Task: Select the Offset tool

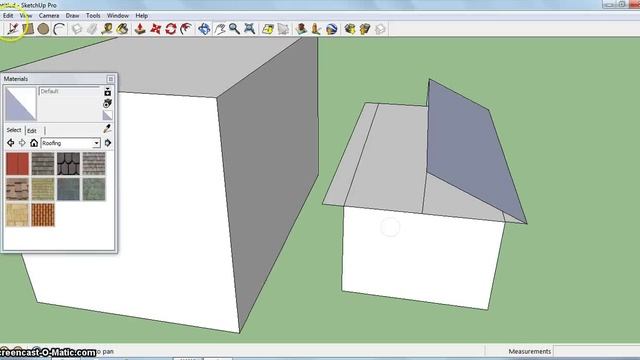Action: [x=186, y=29]
